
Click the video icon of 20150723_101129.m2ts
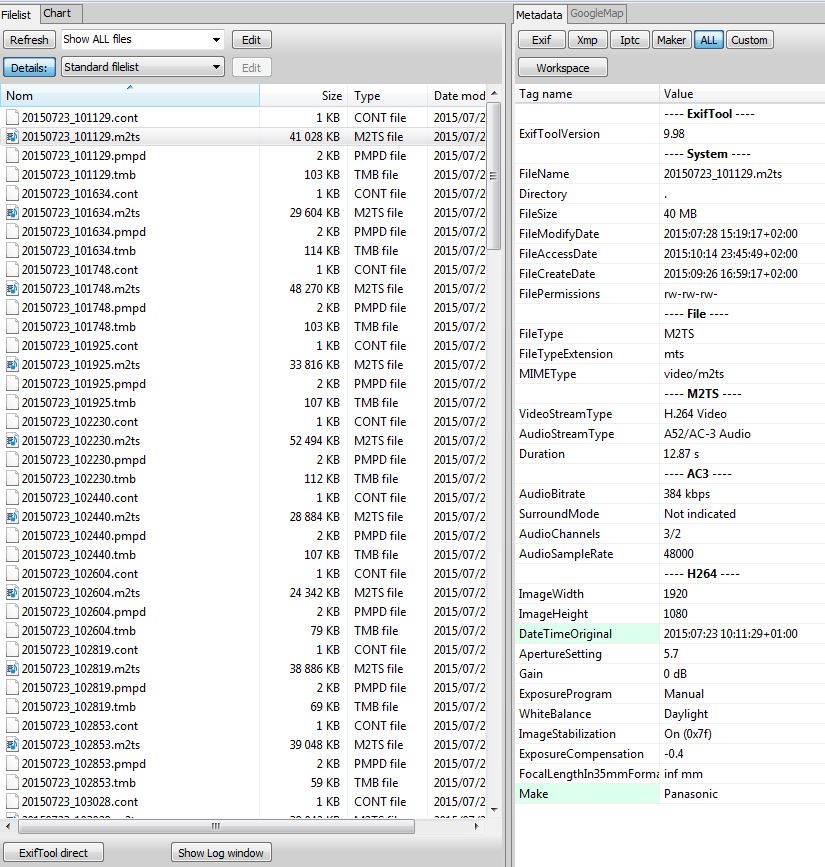[x=12, y=137]
